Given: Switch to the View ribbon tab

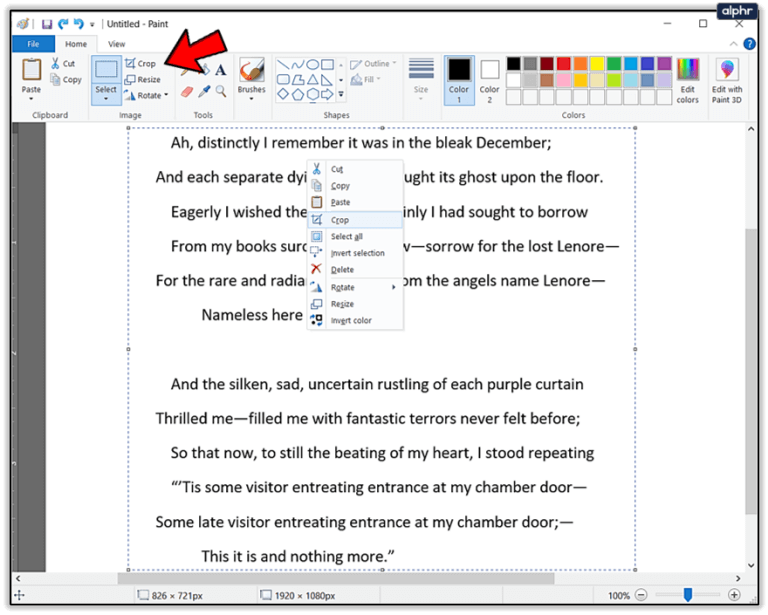Looking at the screenshot, I should click(x=116, y=44).
